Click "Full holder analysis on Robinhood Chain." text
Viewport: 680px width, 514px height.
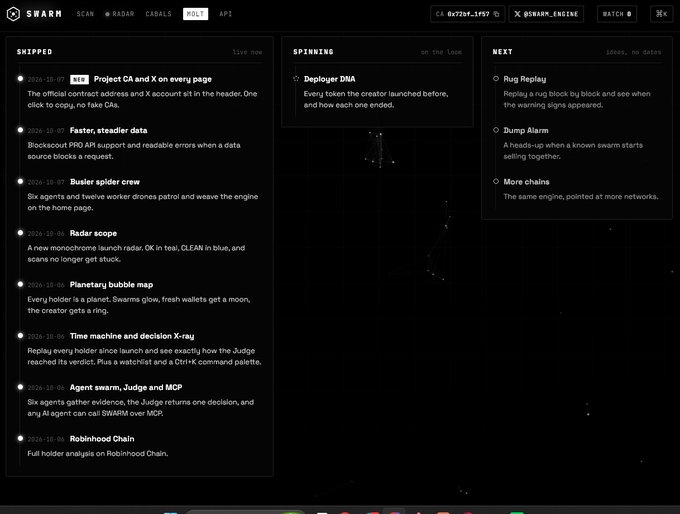point(98,453)
